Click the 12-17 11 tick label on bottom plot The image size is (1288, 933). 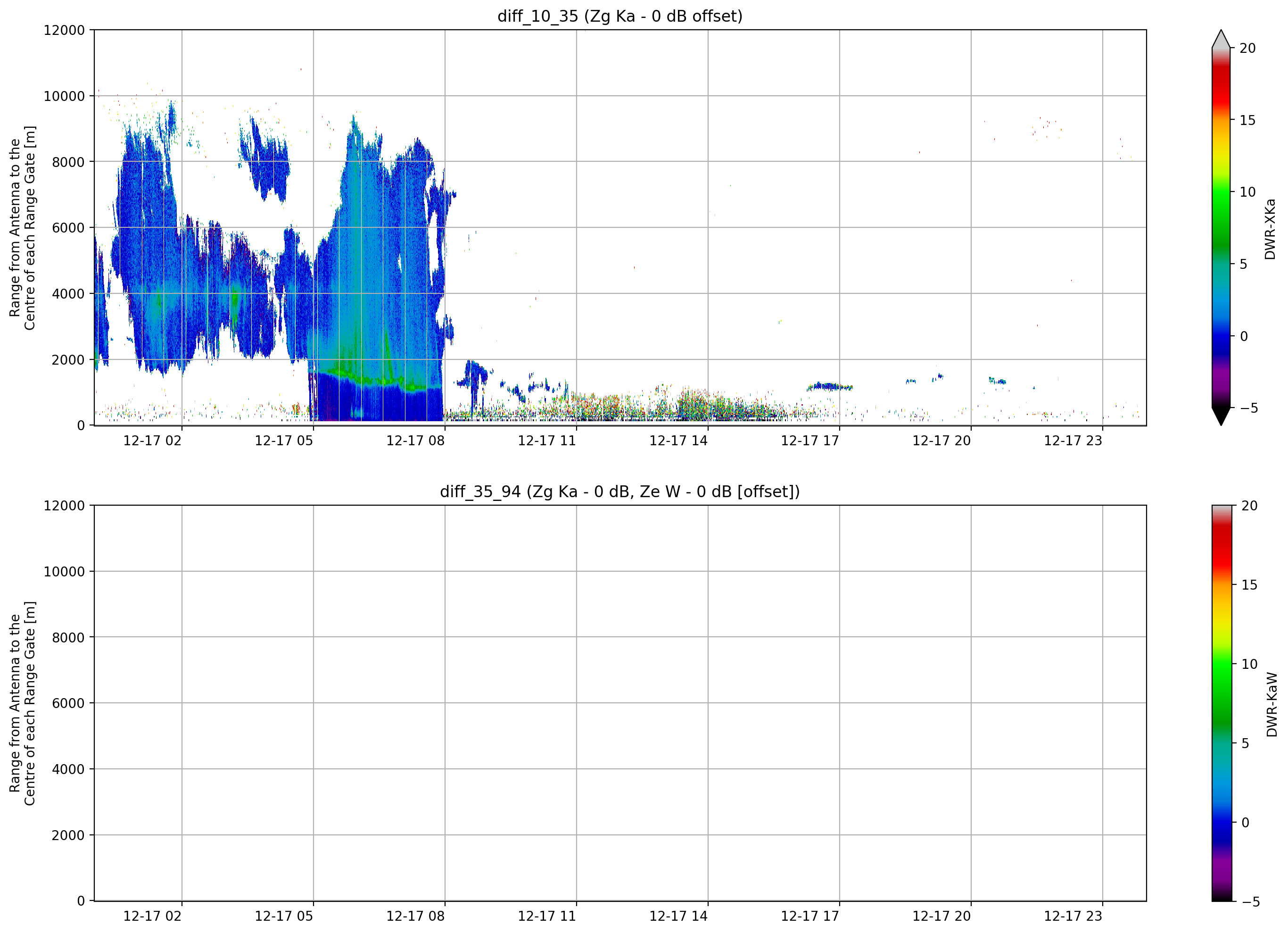click(547, 916)
